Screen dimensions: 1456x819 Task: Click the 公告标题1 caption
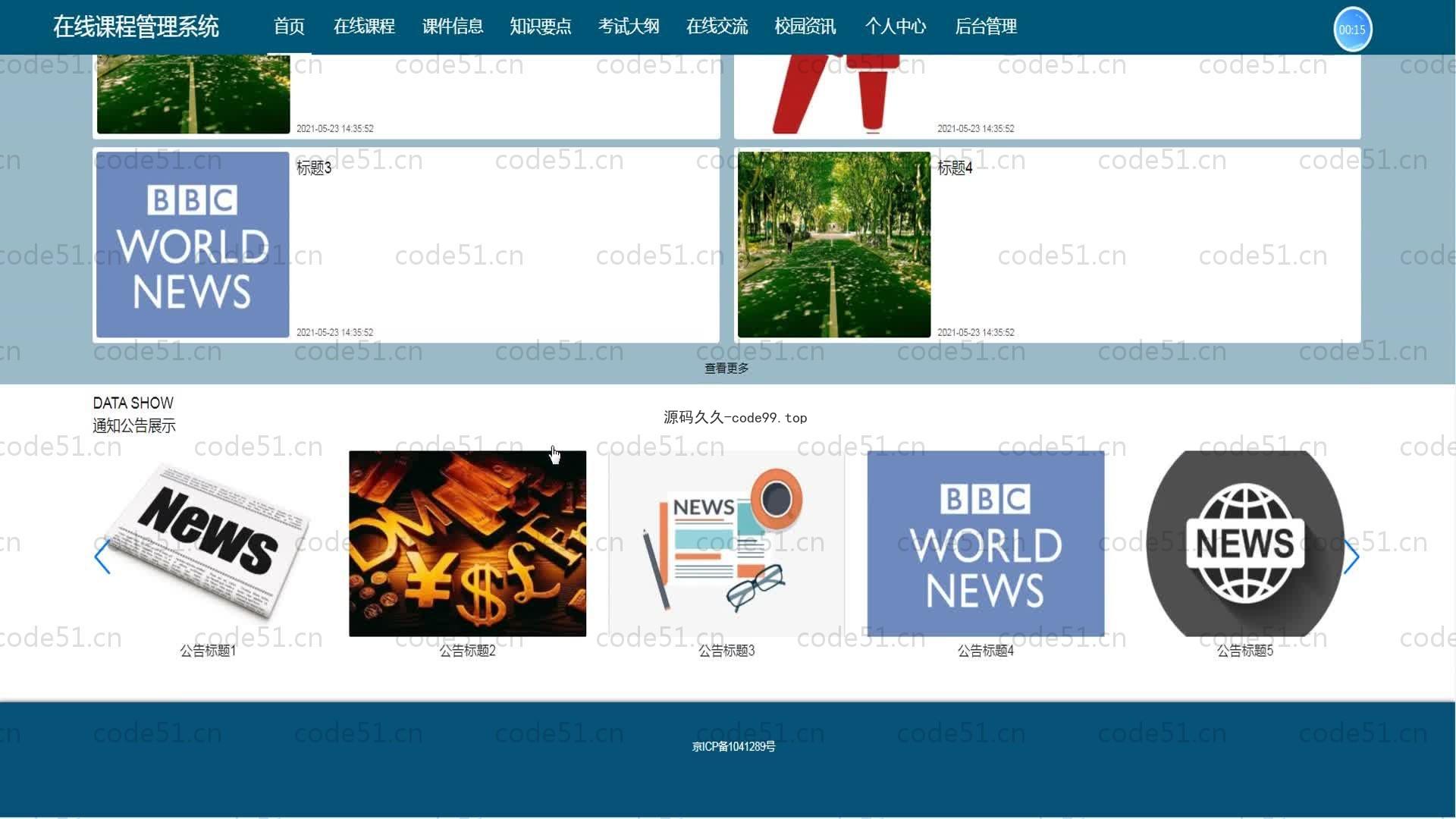(x=208, y=651)
